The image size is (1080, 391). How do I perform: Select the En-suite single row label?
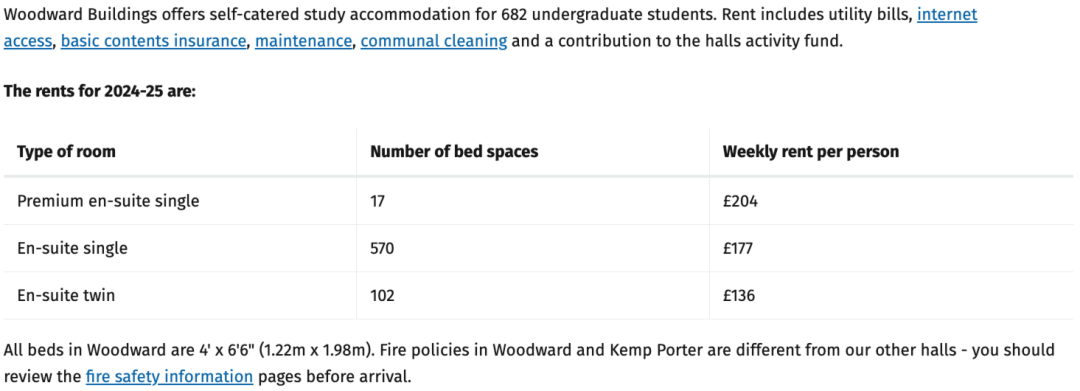72,248
